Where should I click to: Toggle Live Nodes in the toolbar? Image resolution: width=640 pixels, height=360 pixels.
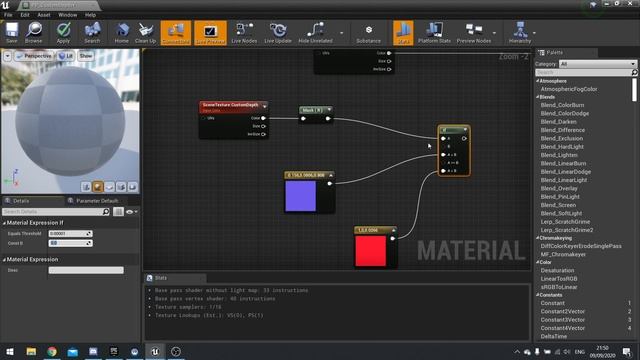click(x=244, y=33)
